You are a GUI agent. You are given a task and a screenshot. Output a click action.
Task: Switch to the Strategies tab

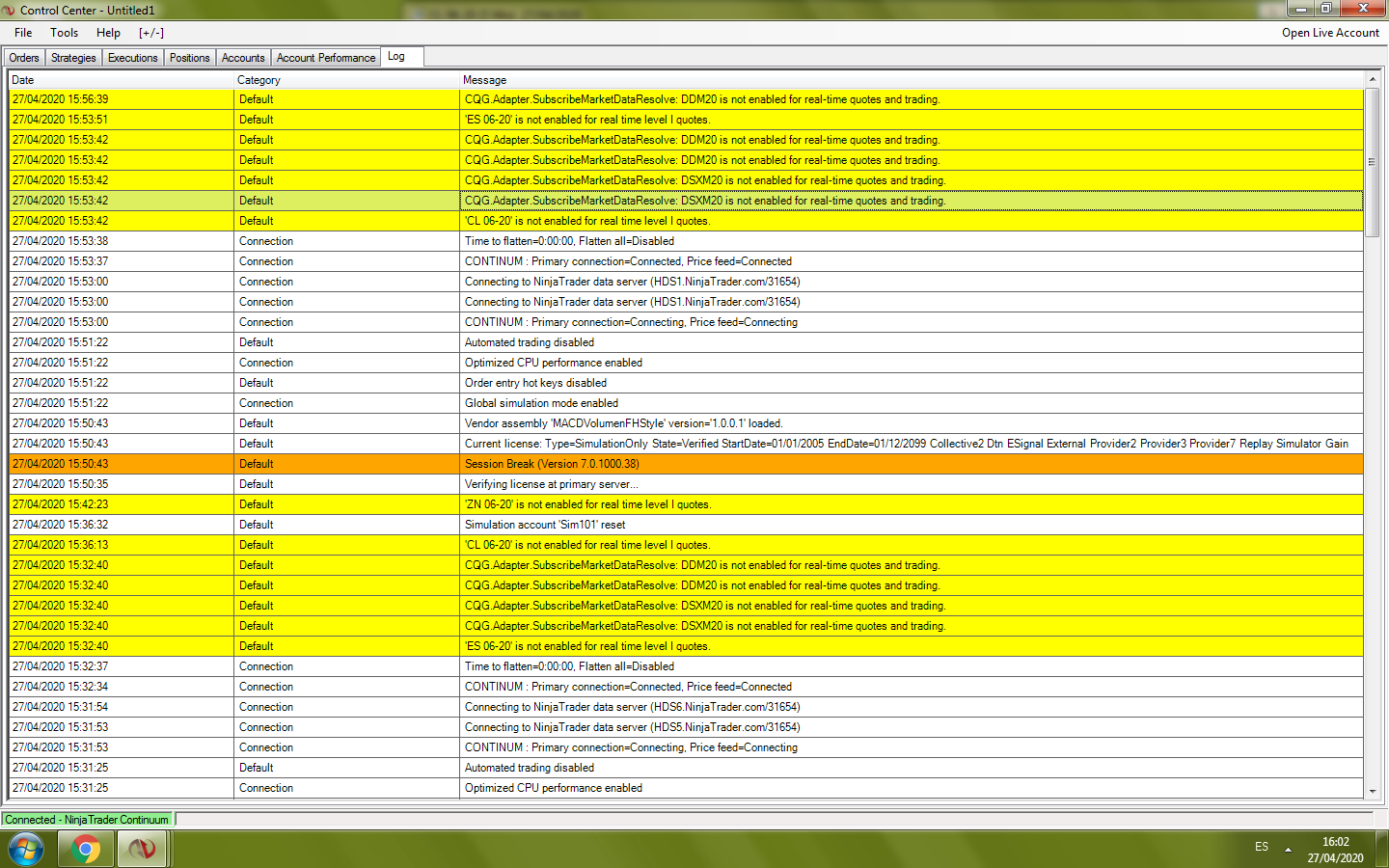tap(73, 58)
